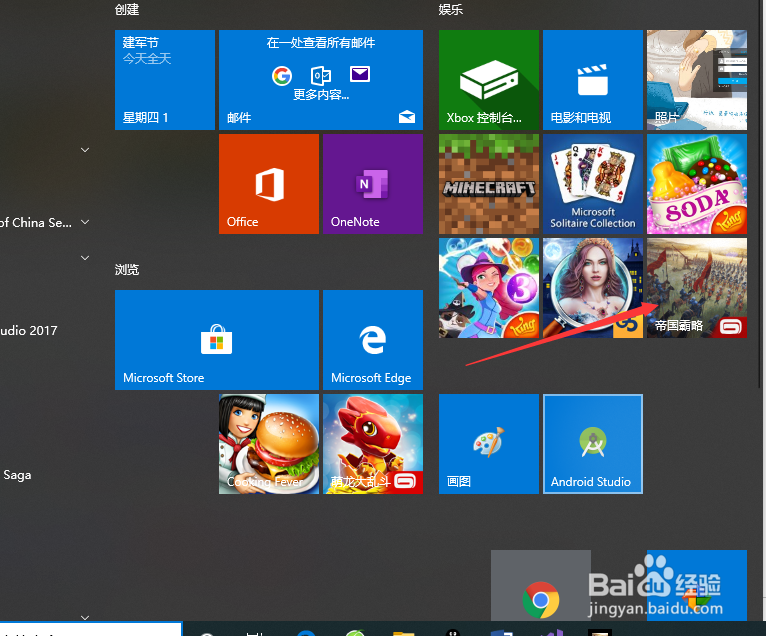Launch the Minecraft tile

point(489,184)
